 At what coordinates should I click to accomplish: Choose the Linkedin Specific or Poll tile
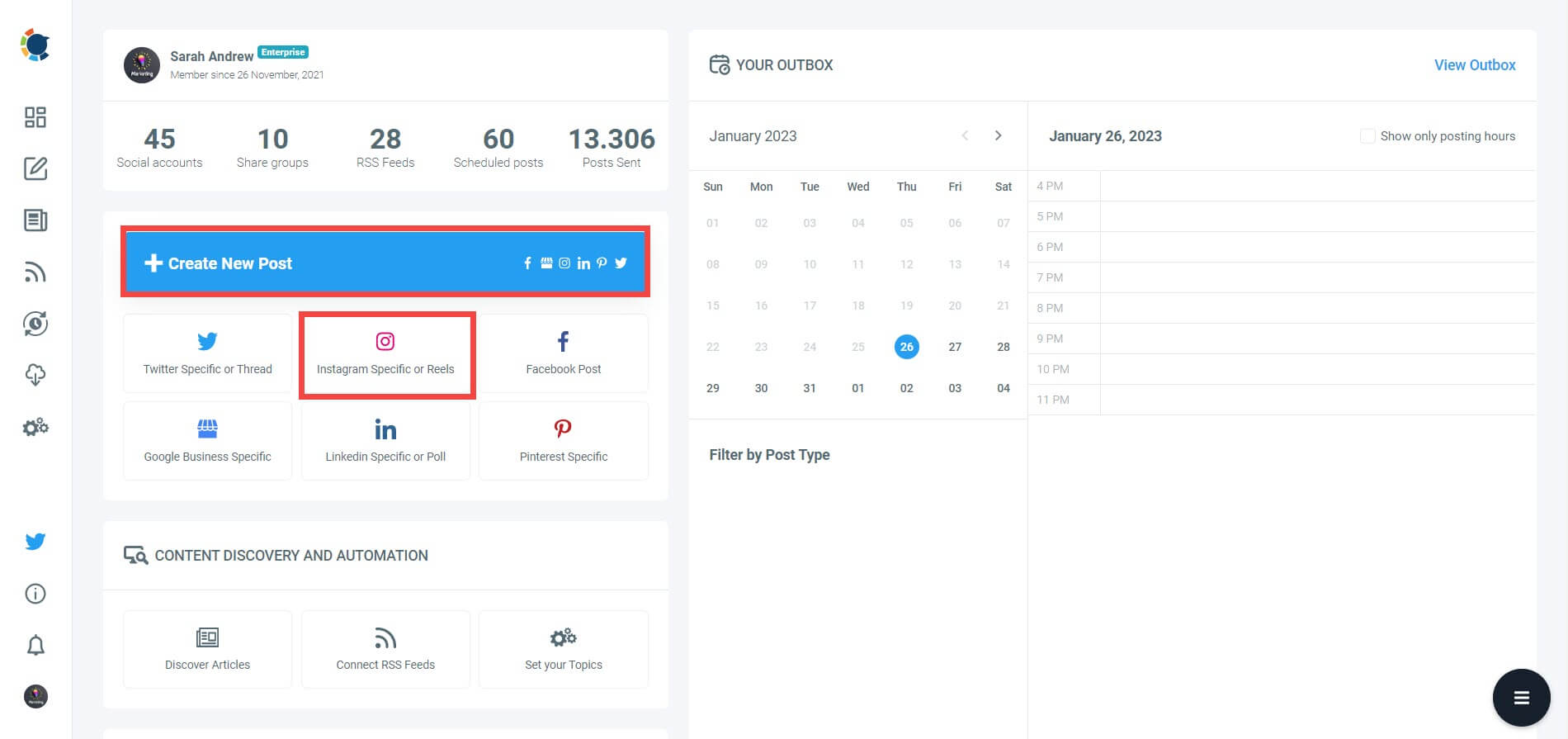pyautogui.click(x=385, y=441)
